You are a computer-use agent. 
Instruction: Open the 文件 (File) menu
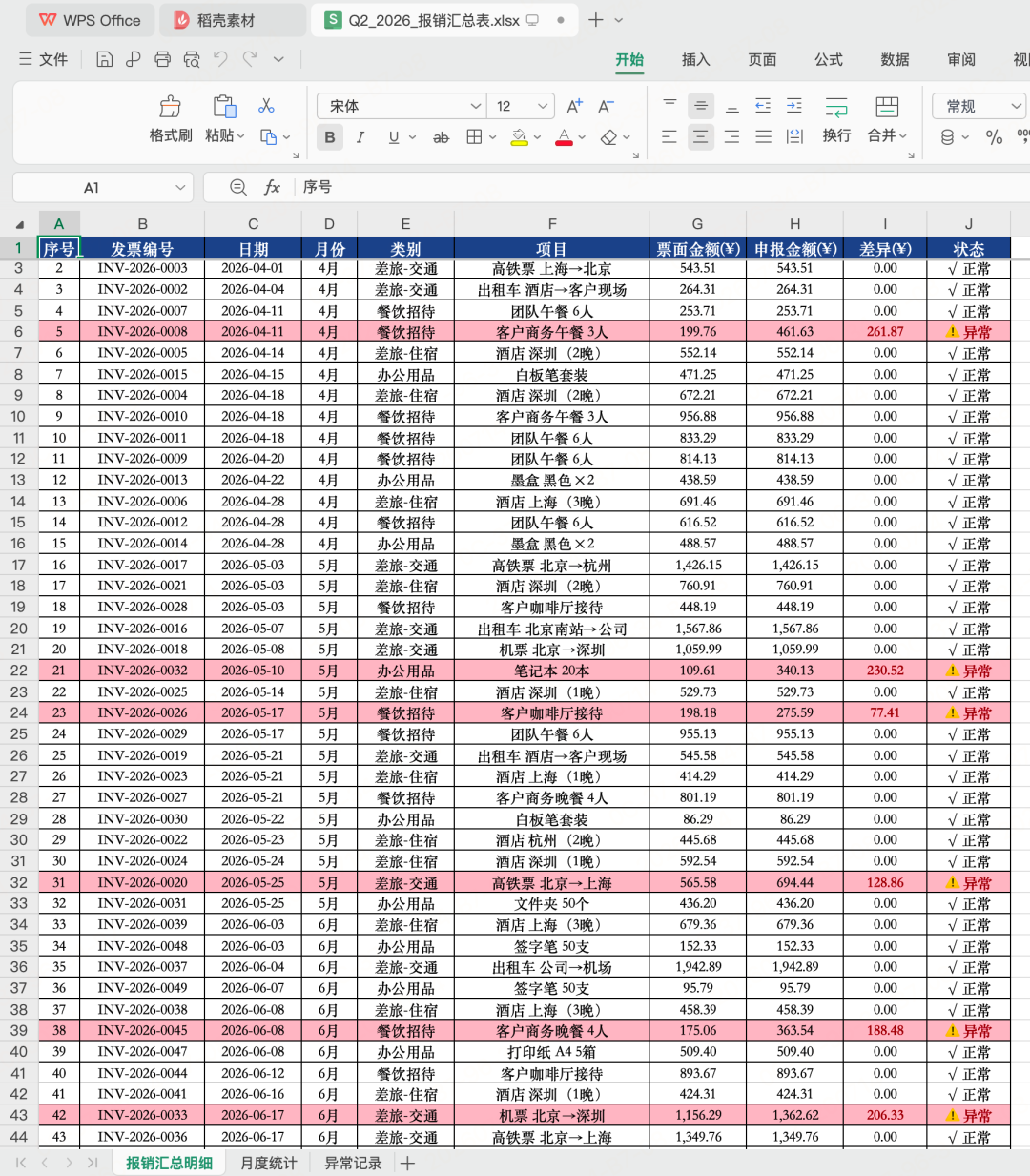tap(44, 59)
